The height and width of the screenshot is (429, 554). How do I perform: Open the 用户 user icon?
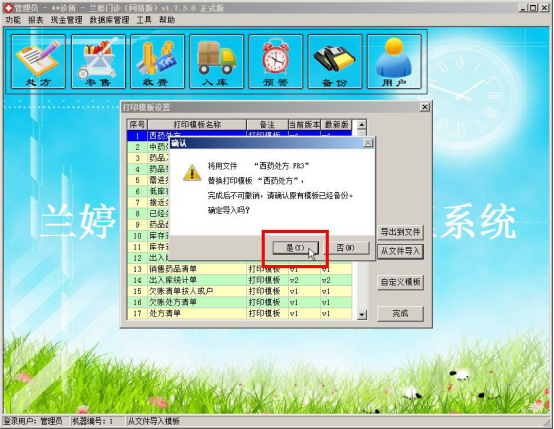coord(394,61)
